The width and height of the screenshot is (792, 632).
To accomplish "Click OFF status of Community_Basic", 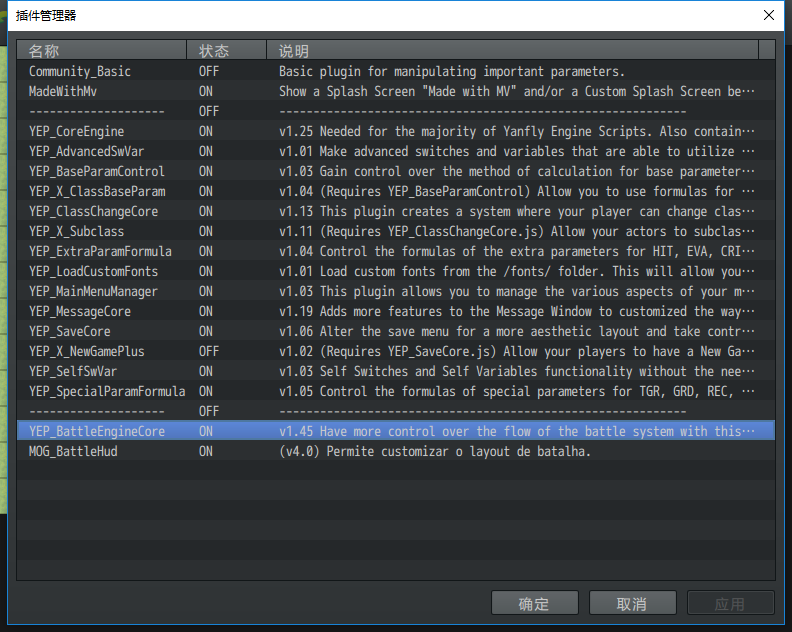I will click(209, 71).
